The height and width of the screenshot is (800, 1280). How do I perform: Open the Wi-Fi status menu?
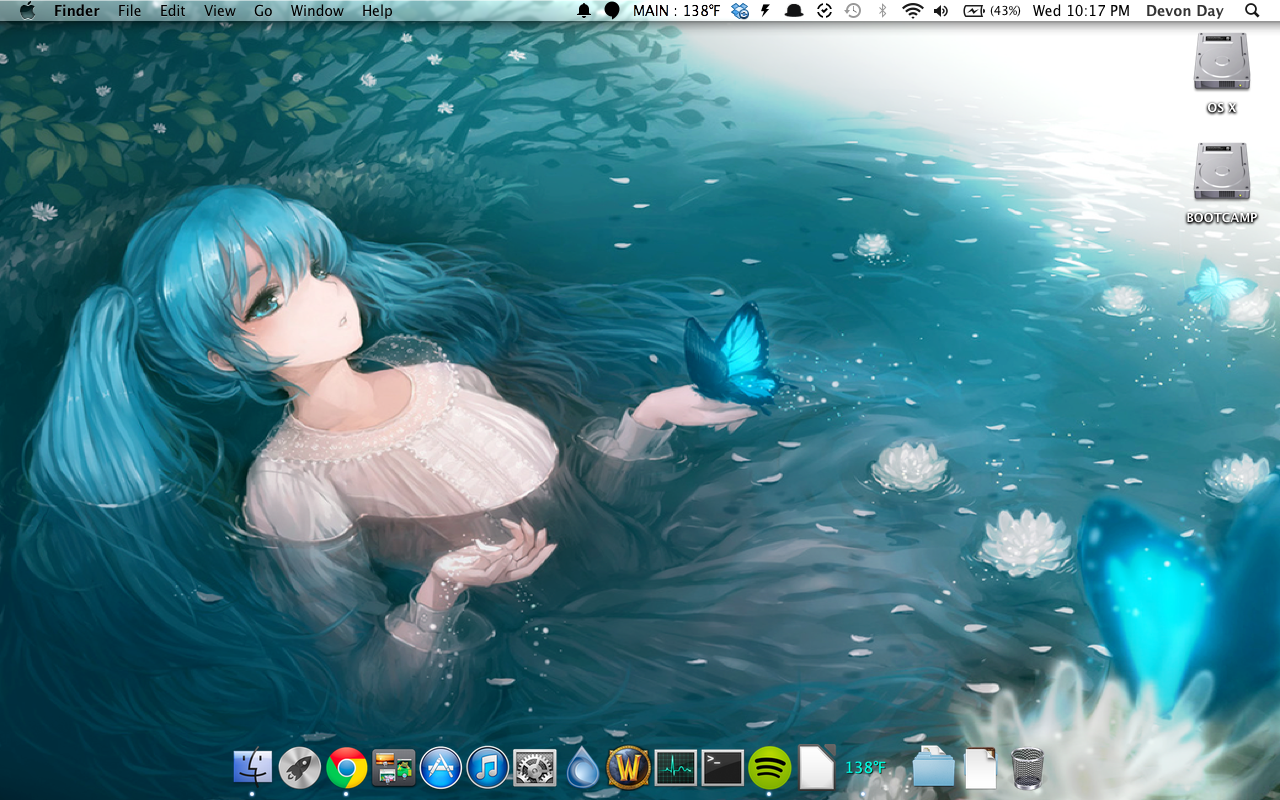point(912,11)
